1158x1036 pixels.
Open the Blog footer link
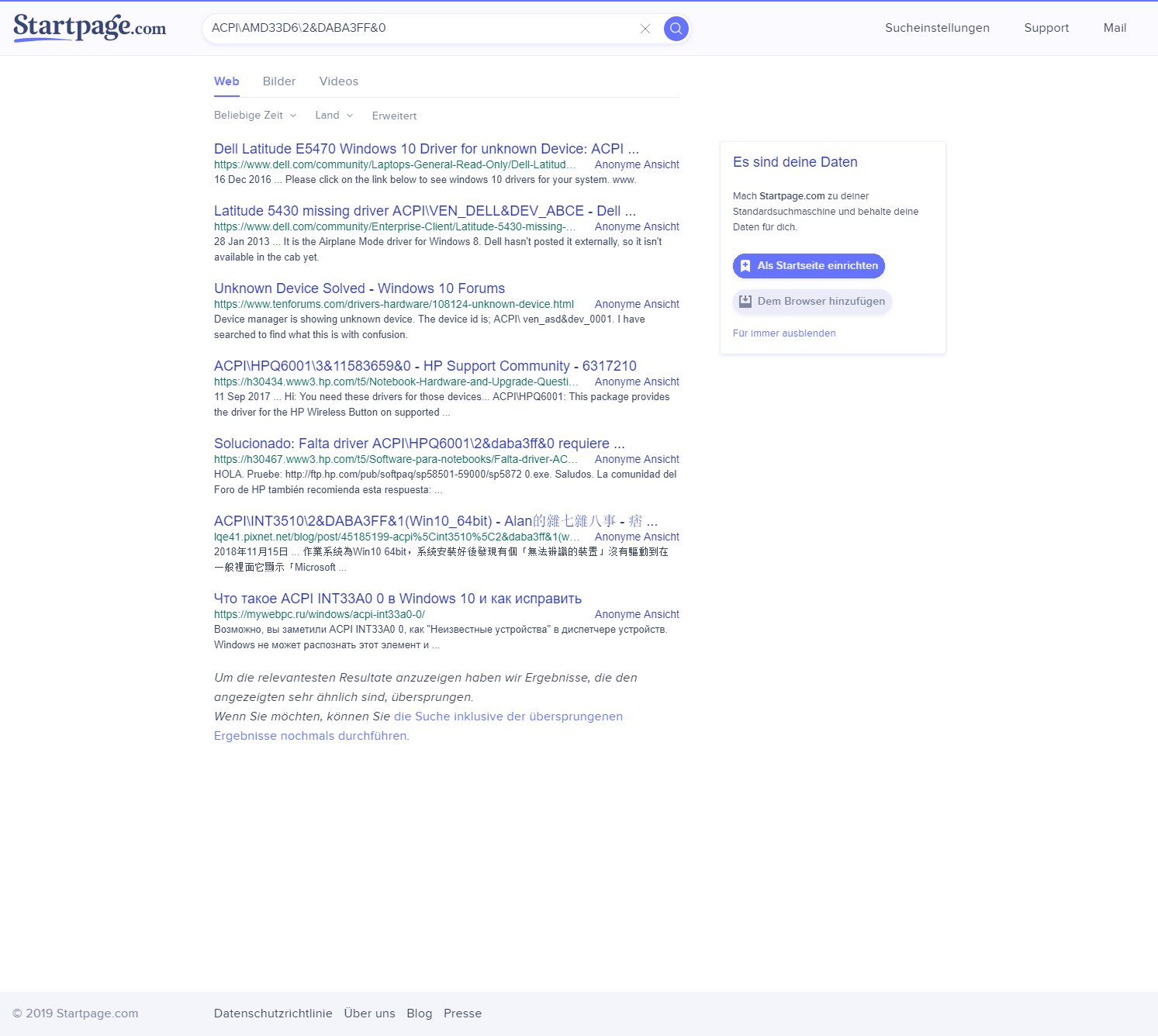[x=420, y=1014]
